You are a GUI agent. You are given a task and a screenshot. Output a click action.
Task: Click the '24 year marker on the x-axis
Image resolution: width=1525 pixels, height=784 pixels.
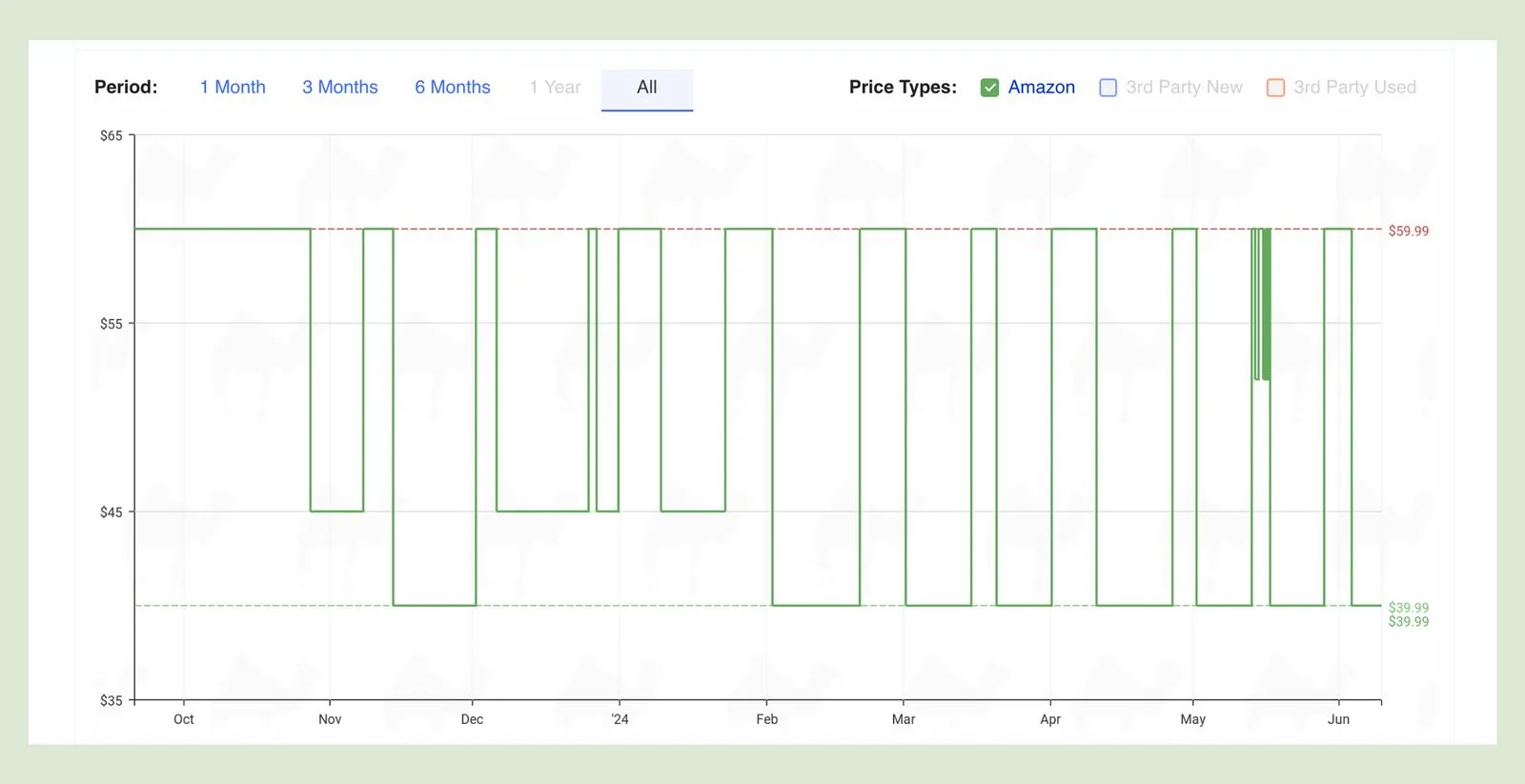[620, 719]
